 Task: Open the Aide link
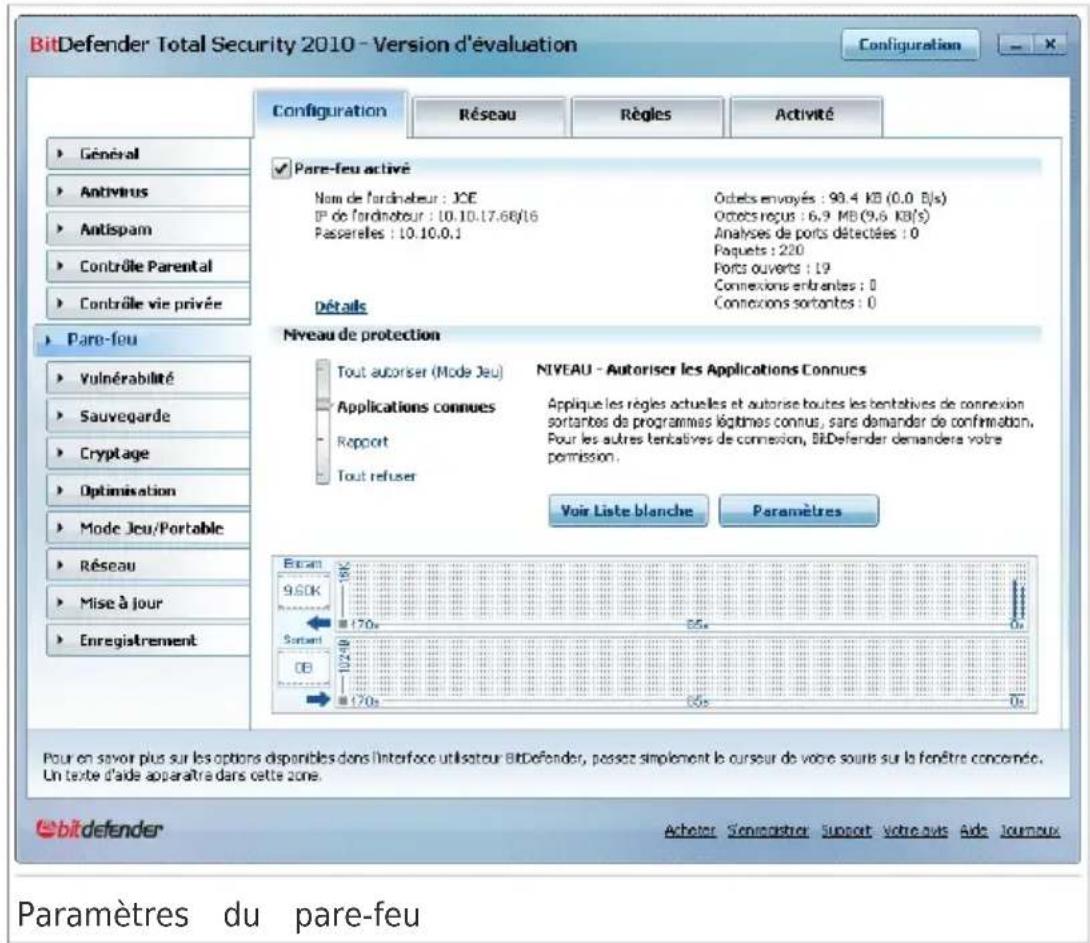[973, 830]
